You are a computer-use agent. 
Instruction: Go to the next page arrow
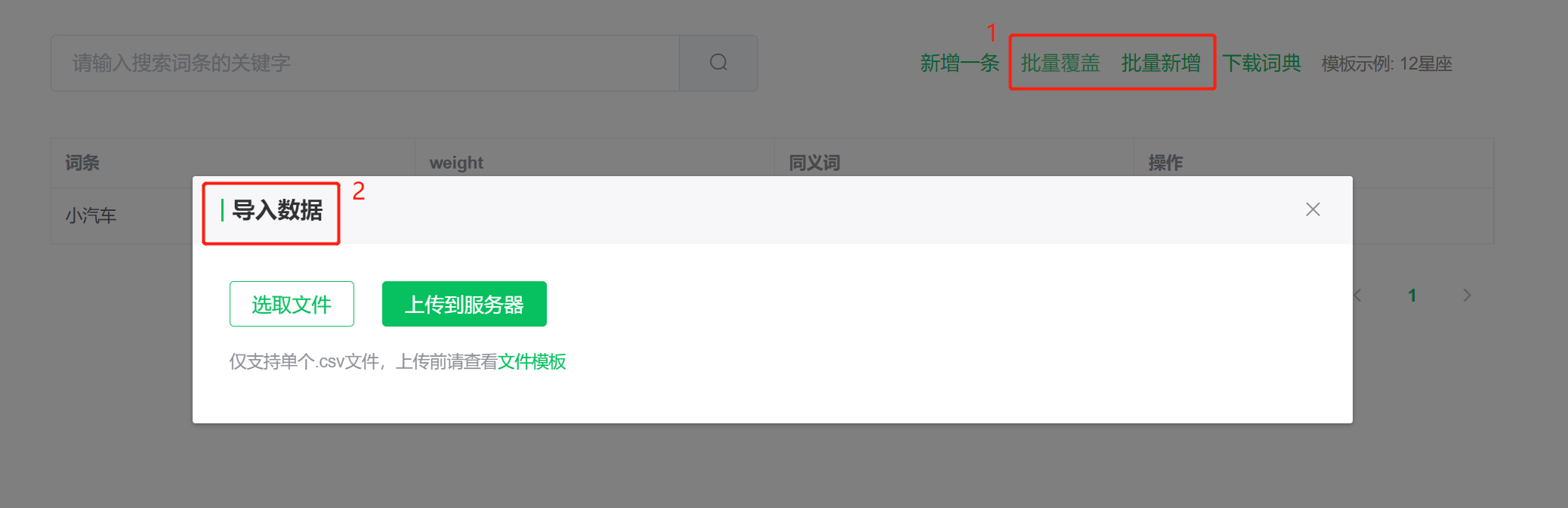(x=1467, y=296)
